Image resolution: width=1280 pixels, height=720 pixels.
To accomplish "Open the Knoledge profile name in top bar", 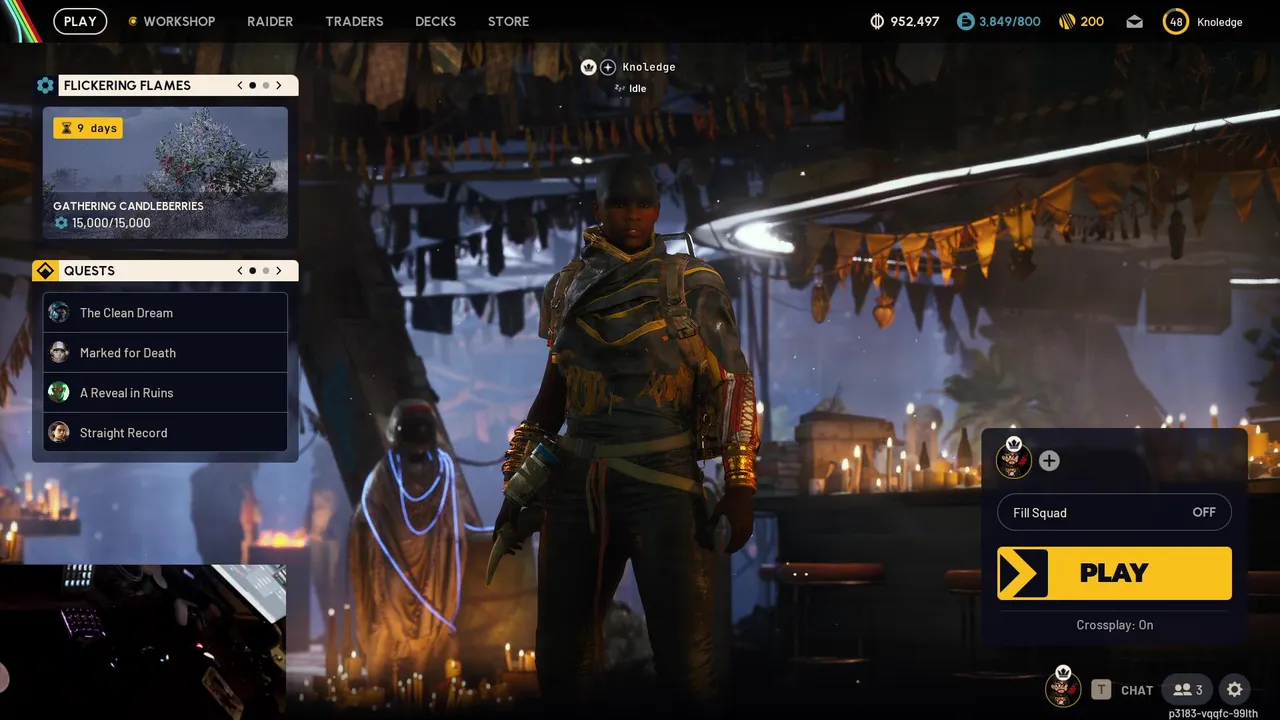I will click(1219, 21).
